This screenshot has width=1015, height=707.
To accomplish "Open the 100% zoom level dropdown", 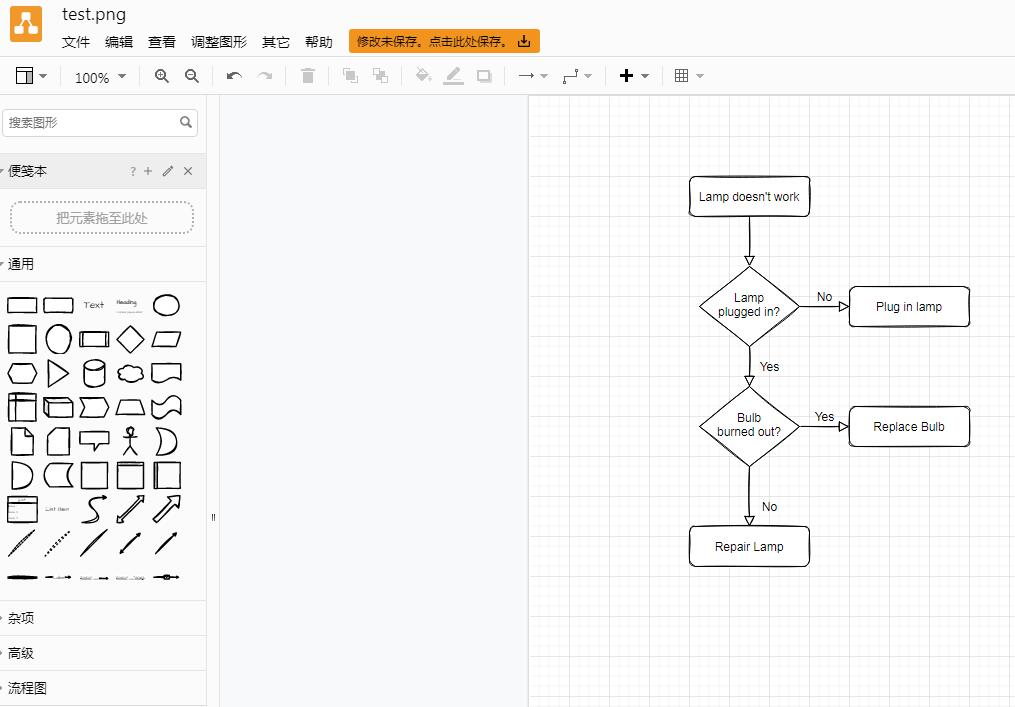I will 101,77.
